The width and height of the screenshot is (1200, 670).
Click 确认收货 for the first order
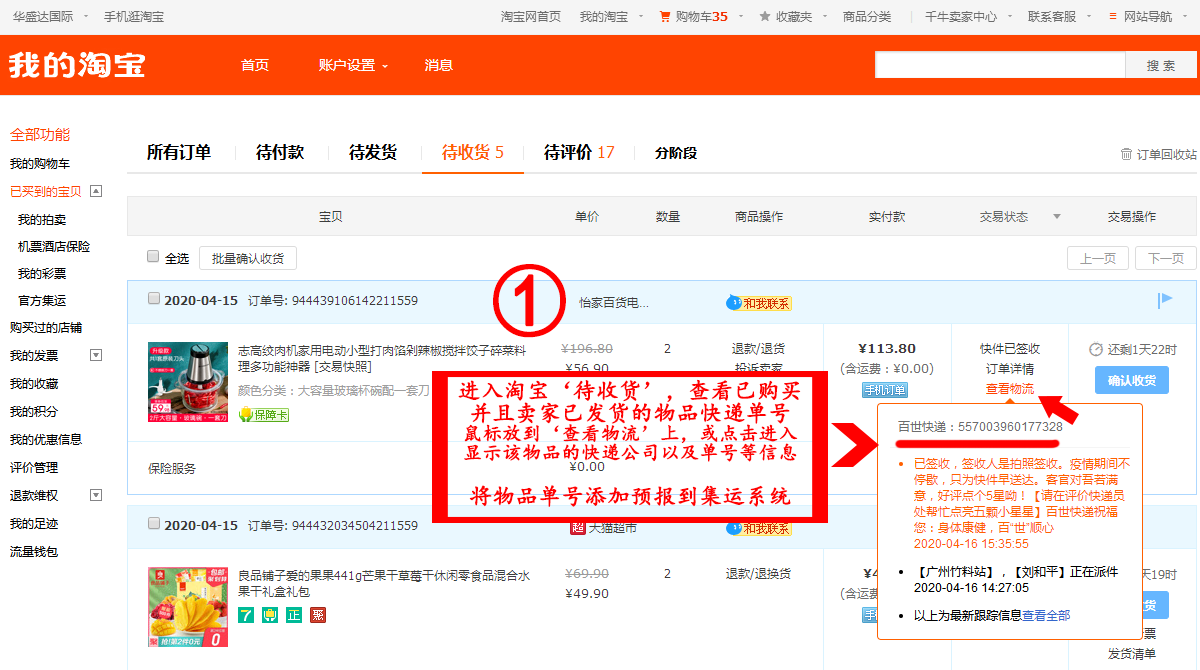point(1132,380)
